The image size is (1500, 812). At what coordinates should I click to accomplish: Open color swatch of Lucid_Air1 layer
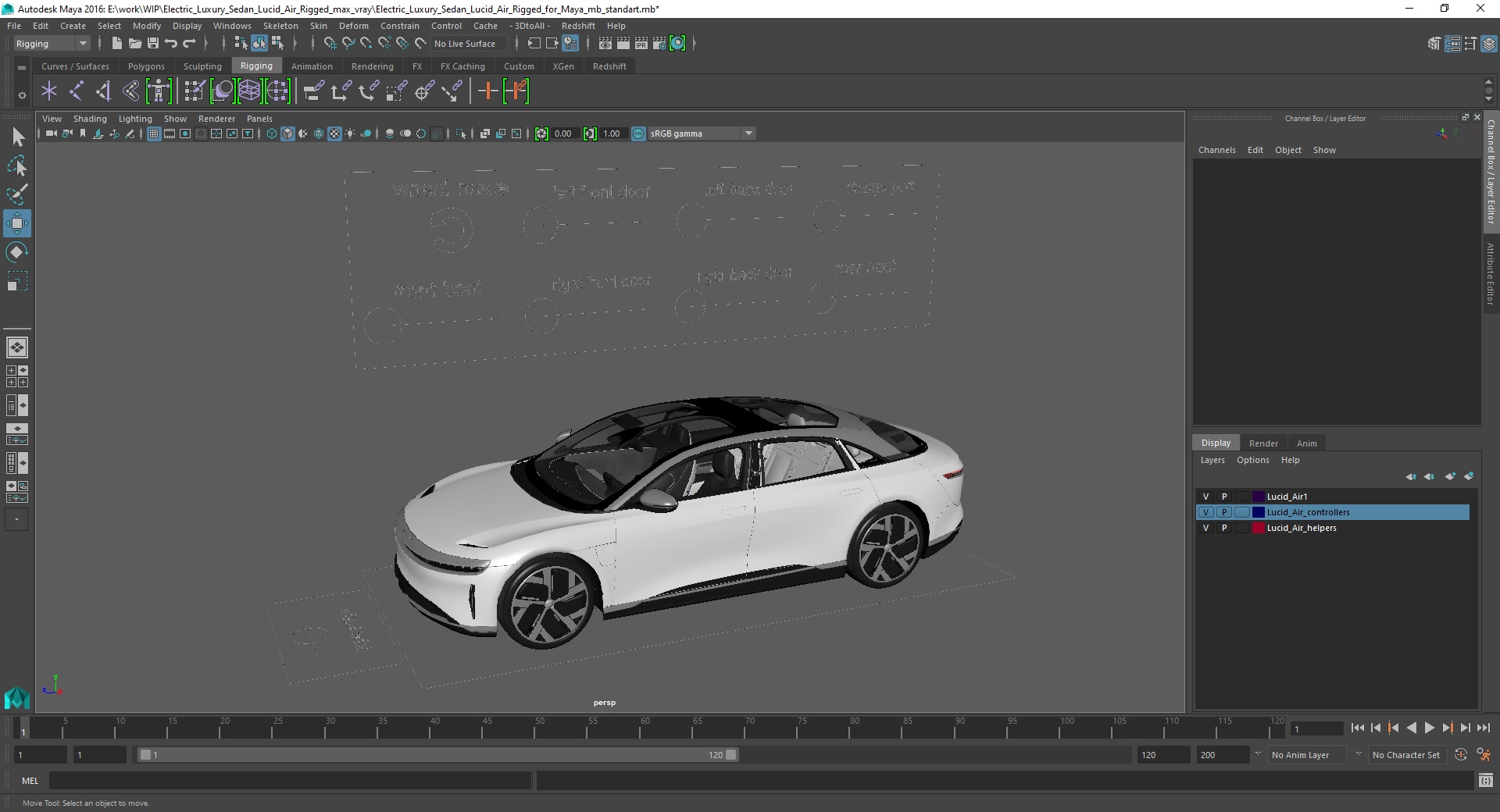coord(1259,497)
